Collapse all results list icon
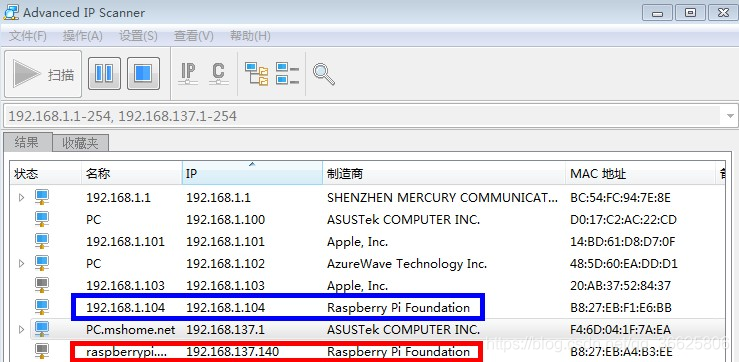 (x=287, y=74)
